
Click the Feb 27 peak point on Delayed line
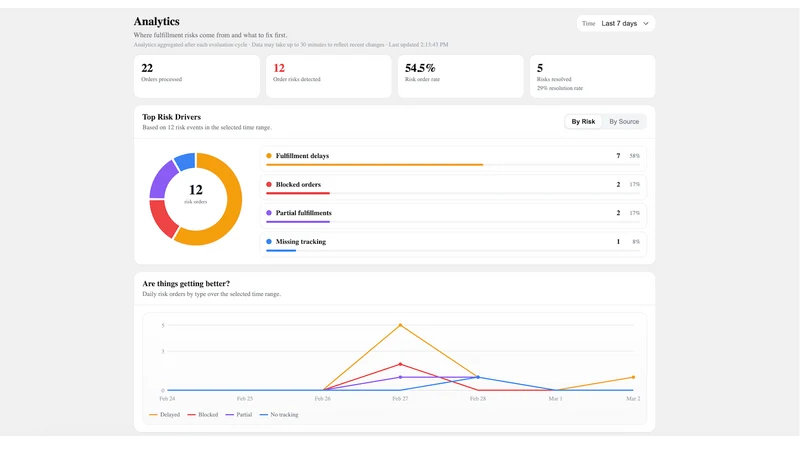pos(400,325)
